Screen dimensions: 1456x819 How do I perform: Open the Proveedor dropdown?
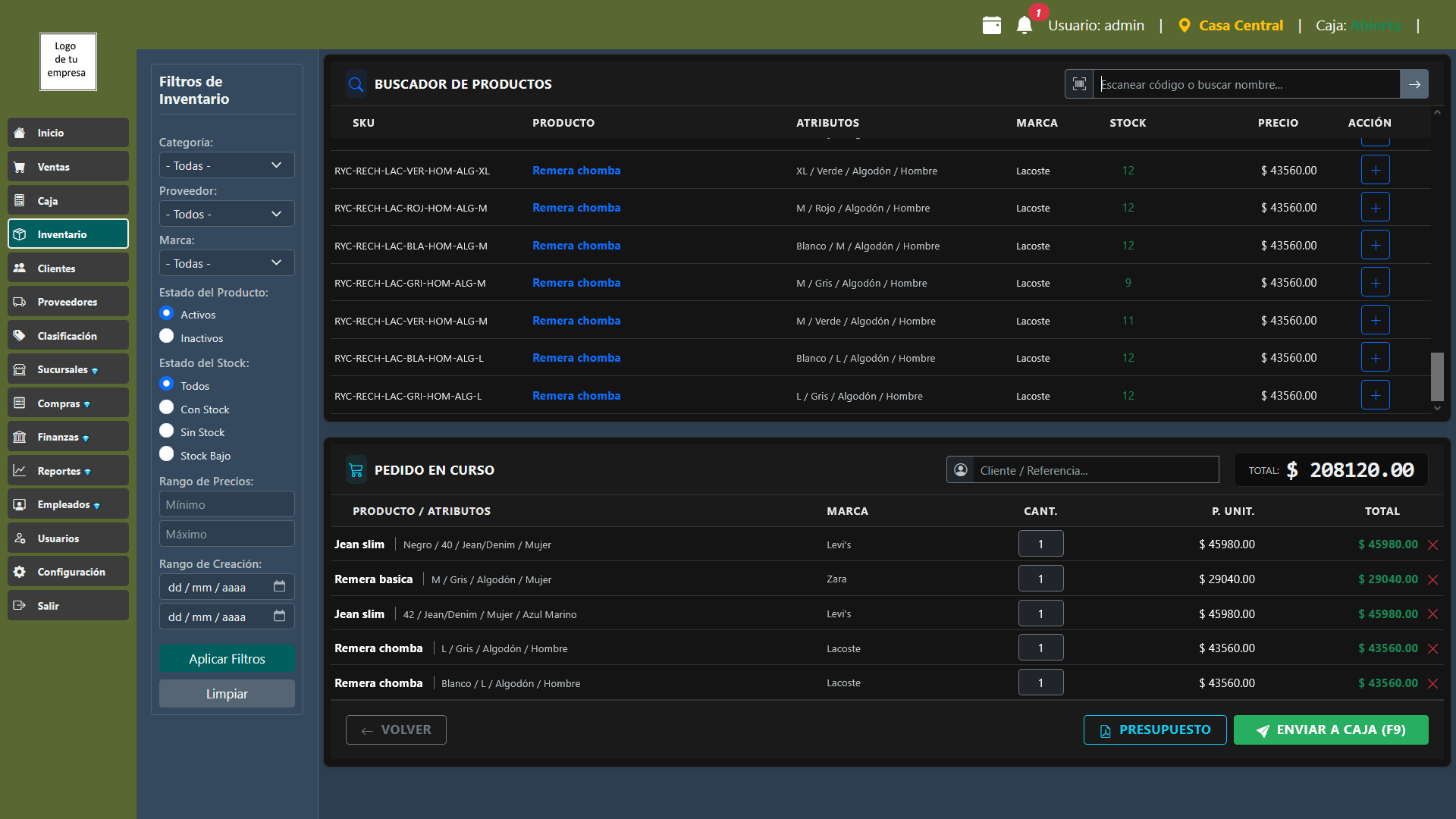[226, 215]
